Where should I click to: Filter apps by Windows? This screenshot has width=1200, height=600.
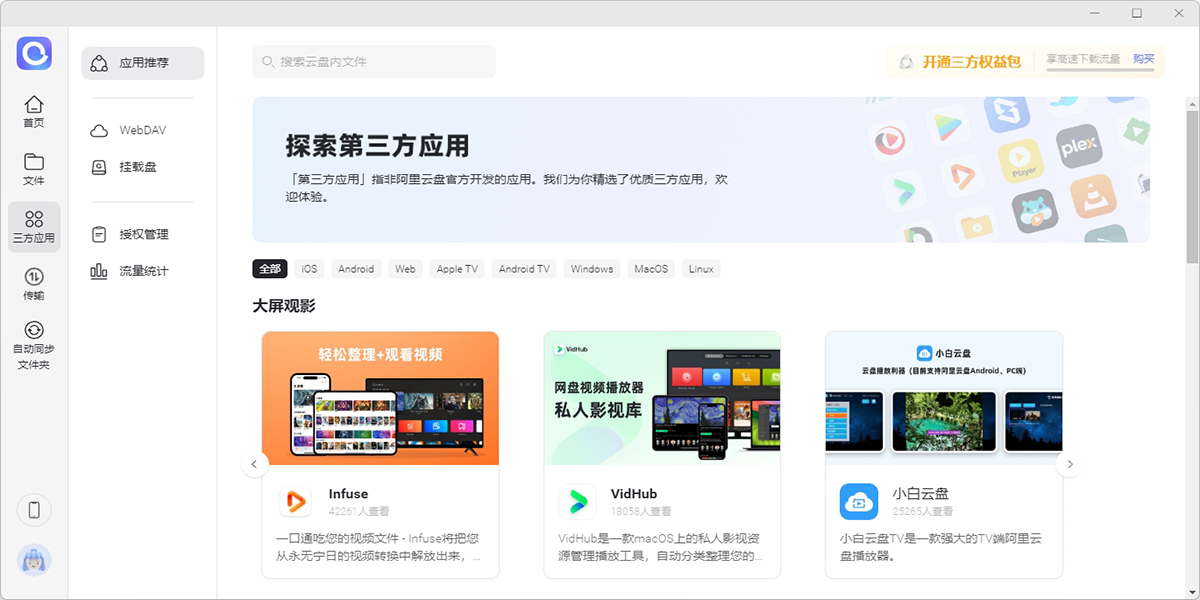pos(592,269)
